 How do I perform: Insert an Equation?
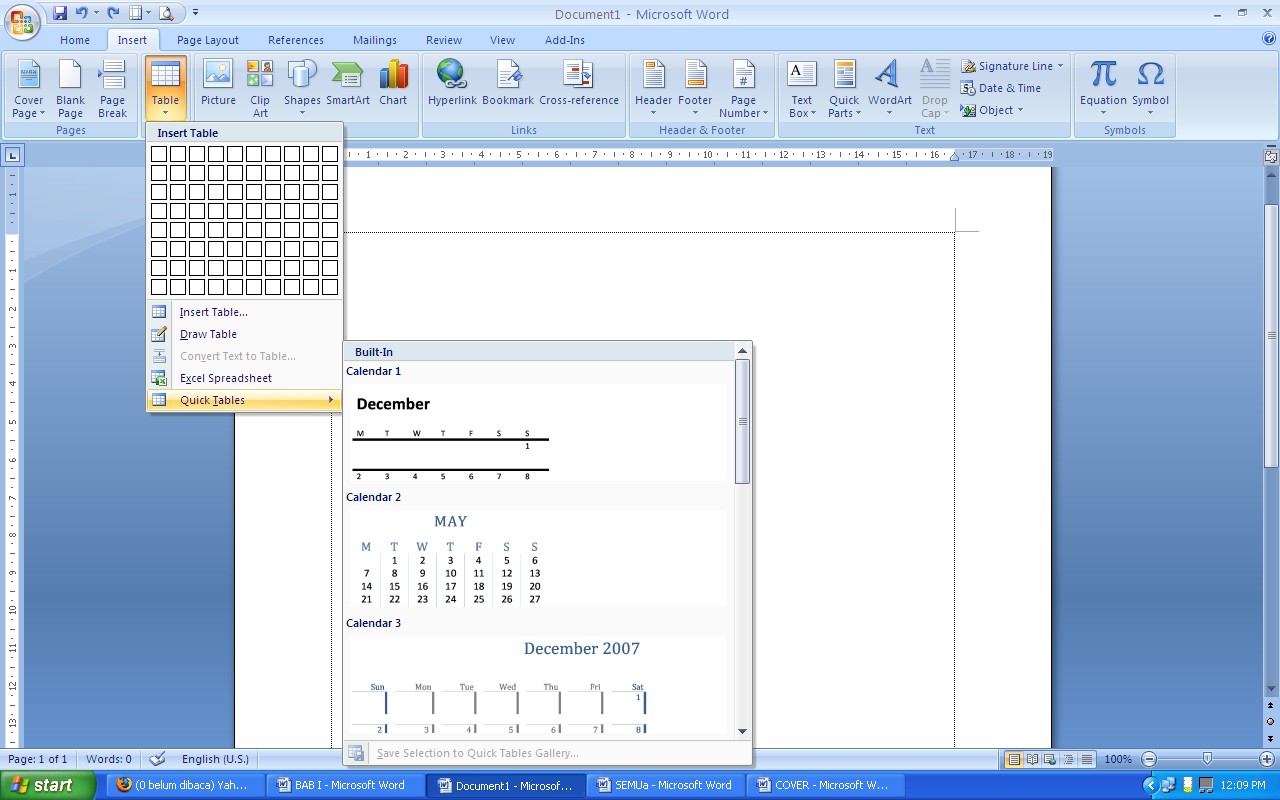[1103, 85]
